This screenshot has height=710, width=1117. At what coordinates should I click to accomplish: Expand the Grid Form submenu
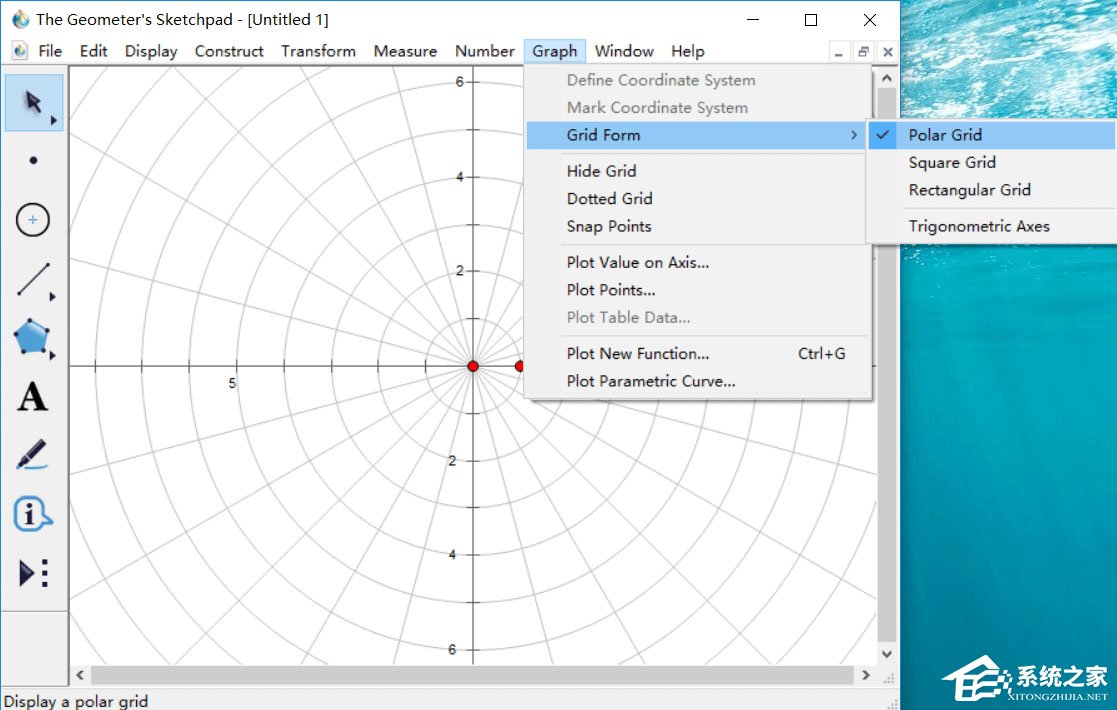coord(603,135)
